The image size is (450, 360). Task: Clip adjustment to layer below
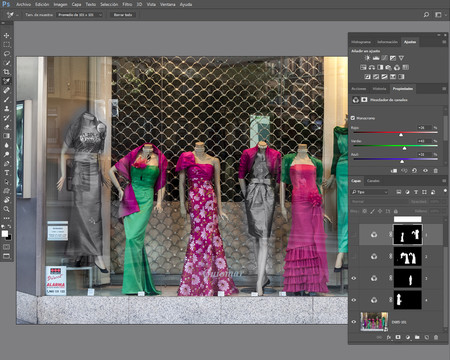394,171
